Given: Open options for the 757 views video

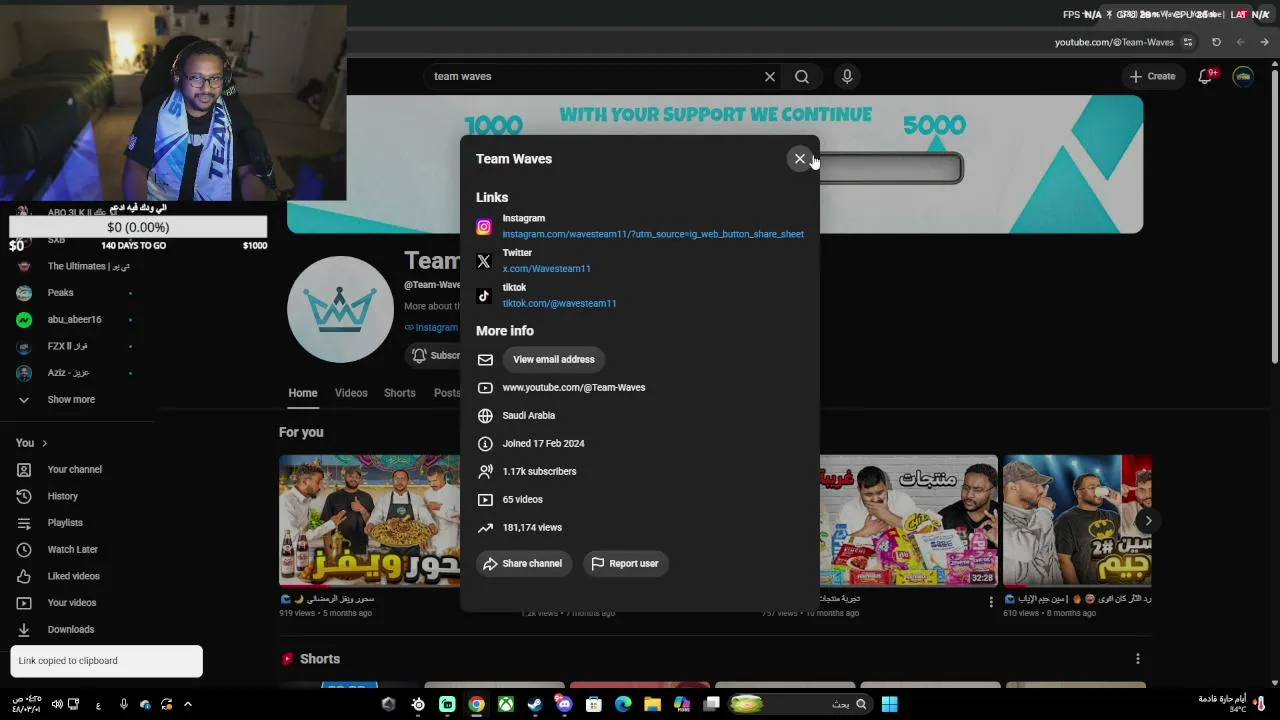Looking at the screenshot, I should point(991,602).
